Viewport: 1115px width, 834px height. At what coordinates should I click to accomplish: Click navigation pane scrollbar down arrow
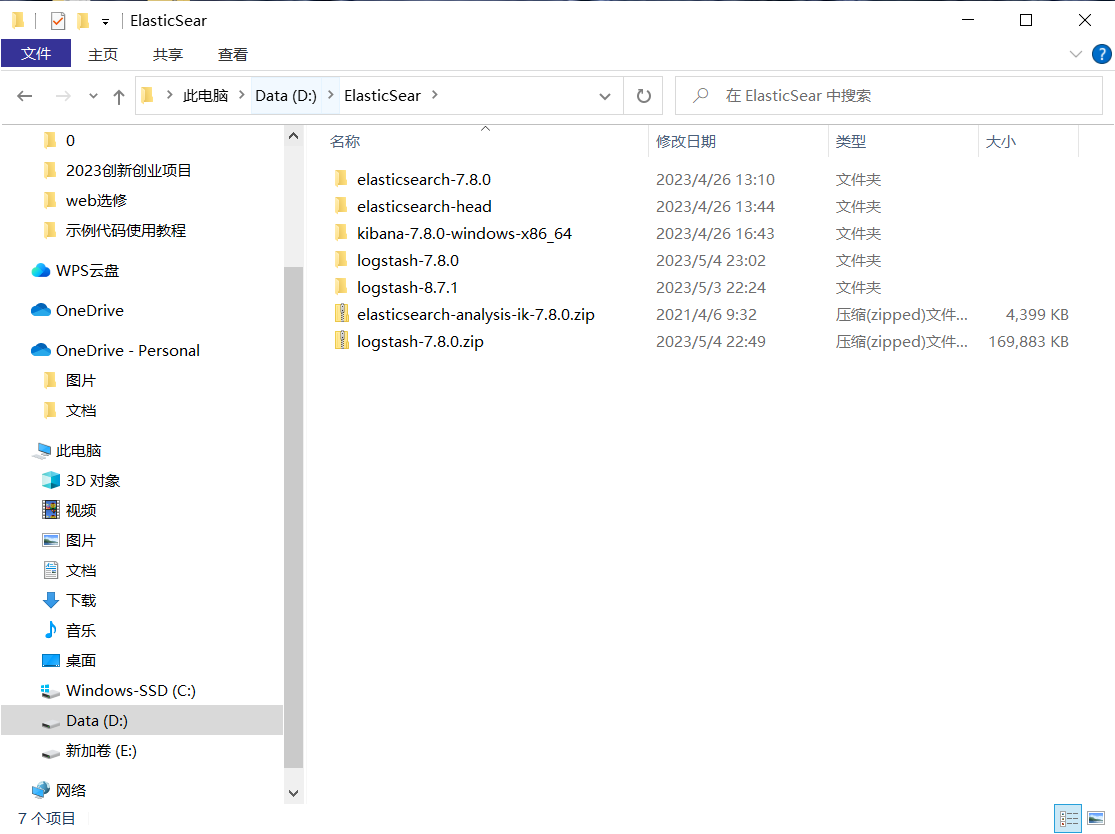294,793
